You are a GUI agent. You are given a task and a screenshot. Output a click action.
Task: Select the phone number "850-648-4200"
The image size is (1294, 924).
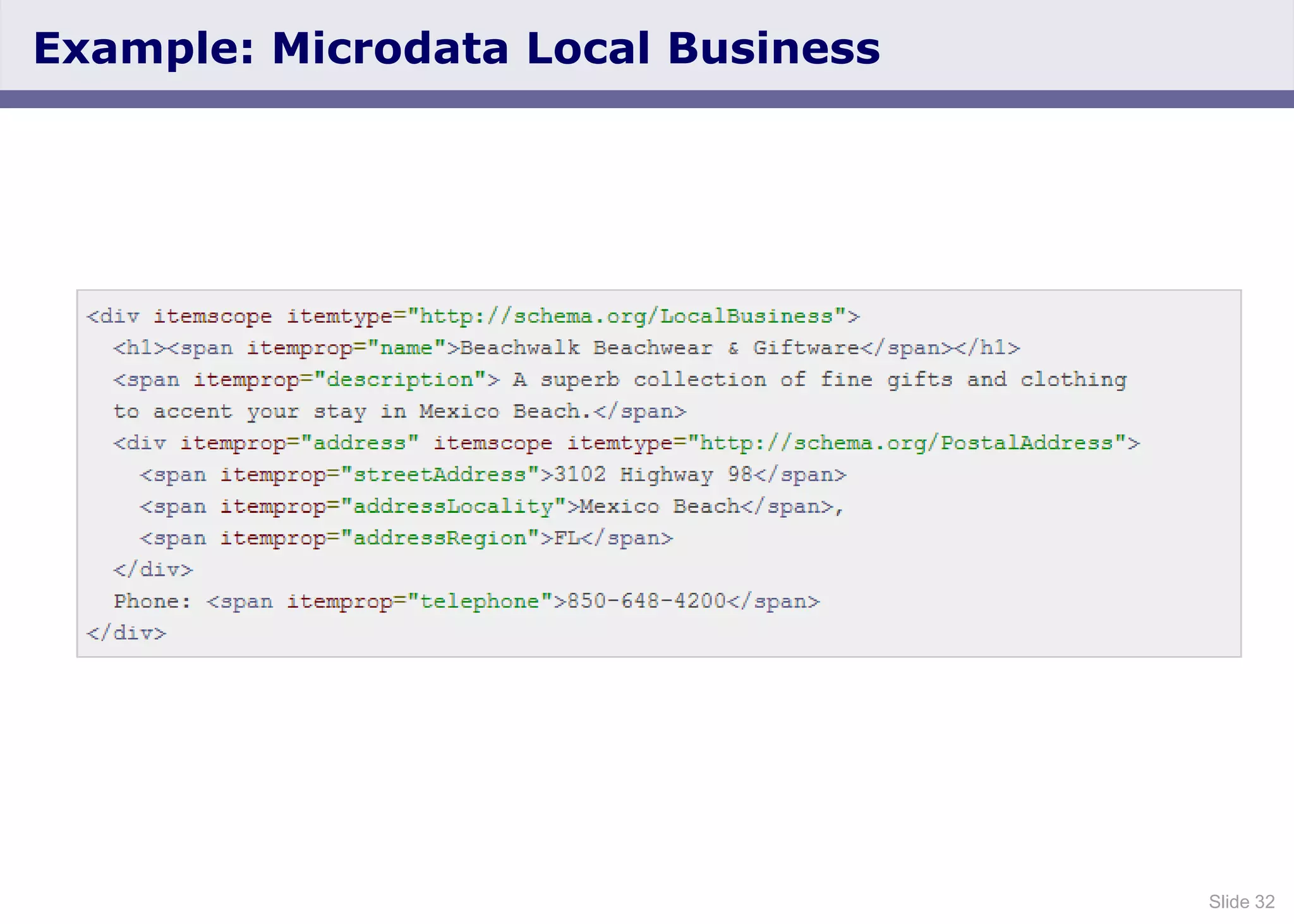(646, 601)
